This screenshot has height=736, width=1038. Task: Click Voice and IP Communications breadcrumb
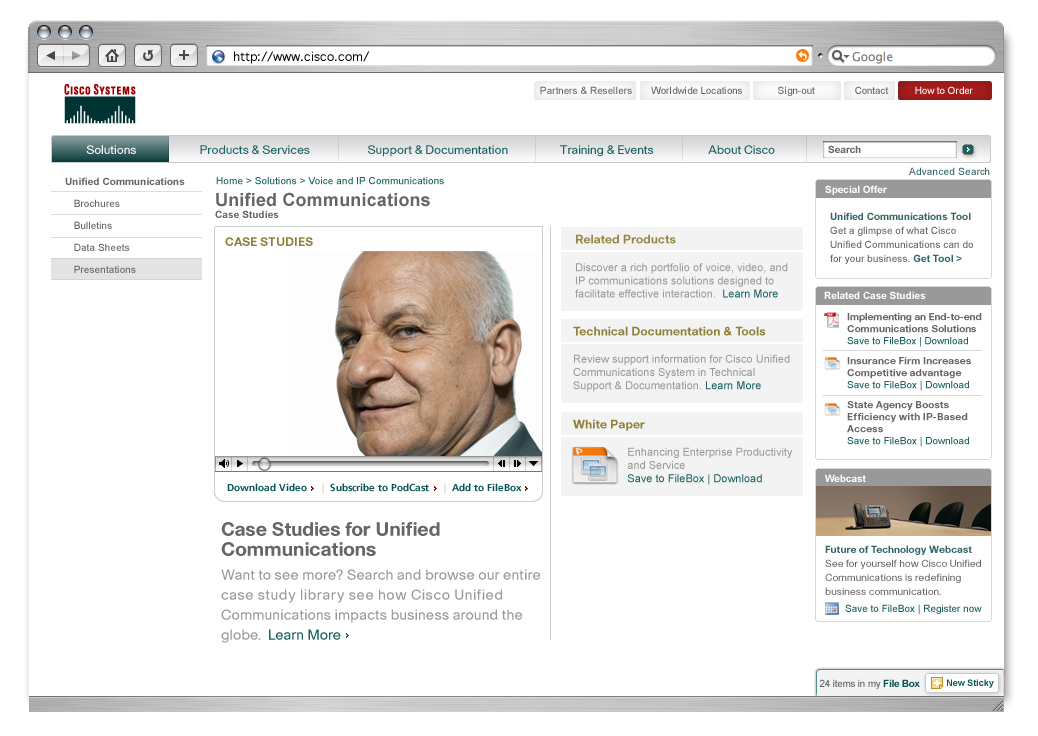tap(376, 181)
